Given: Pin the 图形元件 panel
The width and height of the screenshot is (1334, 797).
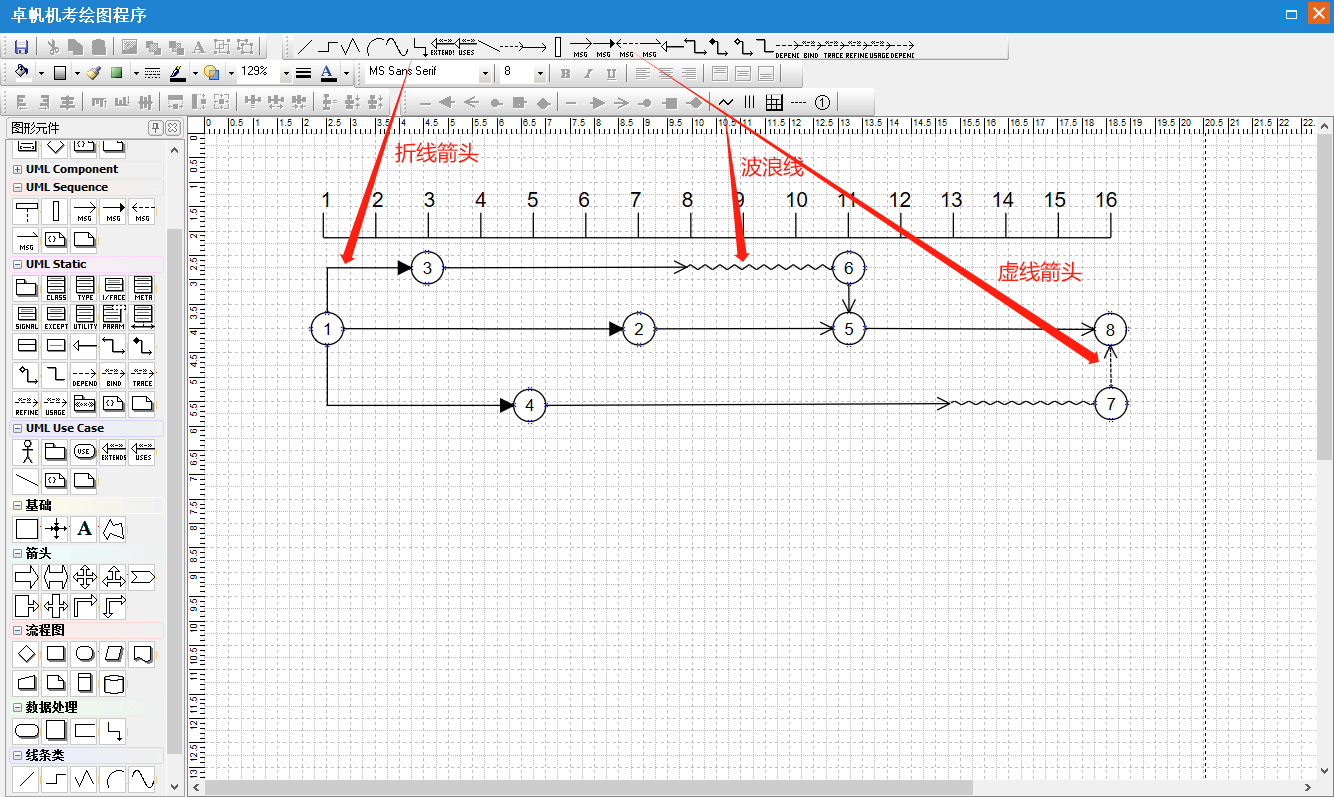Looking at the screenshot, I should (x=156, y=128).
